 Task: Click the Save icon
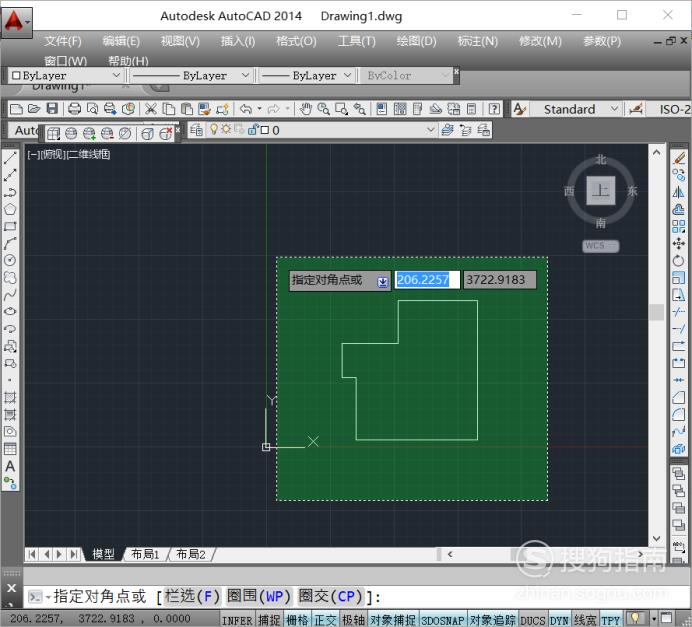click(x=52, y=109)
